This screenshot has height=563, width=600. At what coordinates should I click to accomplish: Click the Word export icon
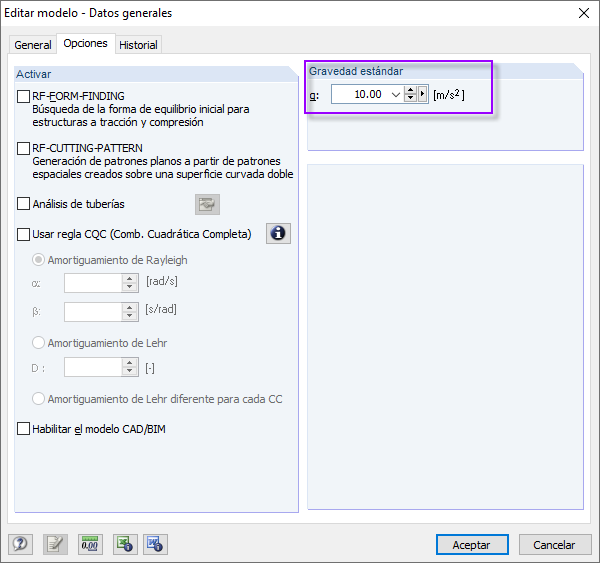click(155, 544)
